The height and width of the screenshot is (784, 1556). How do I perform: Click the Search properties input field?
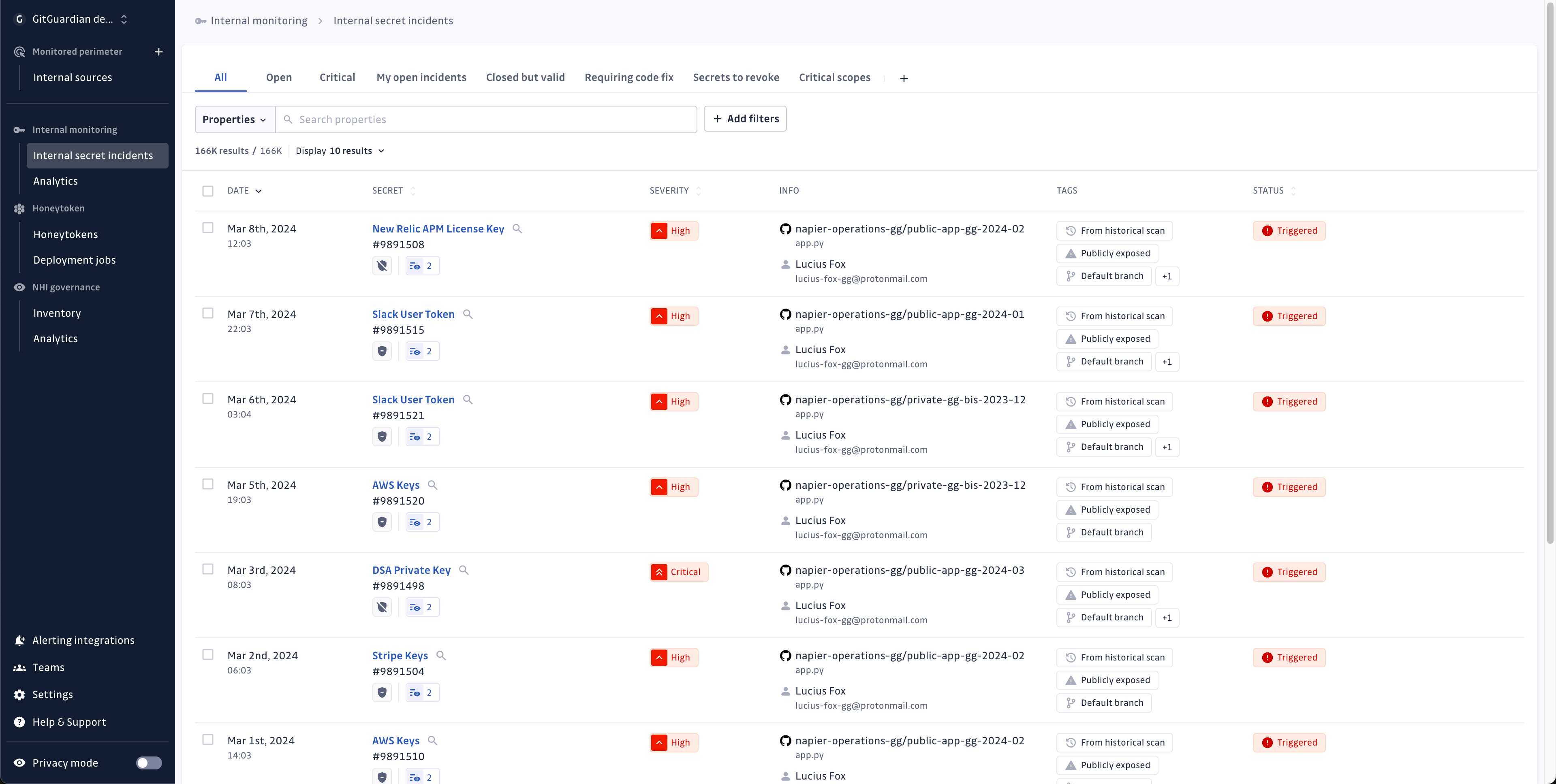[x=486, y=119]
